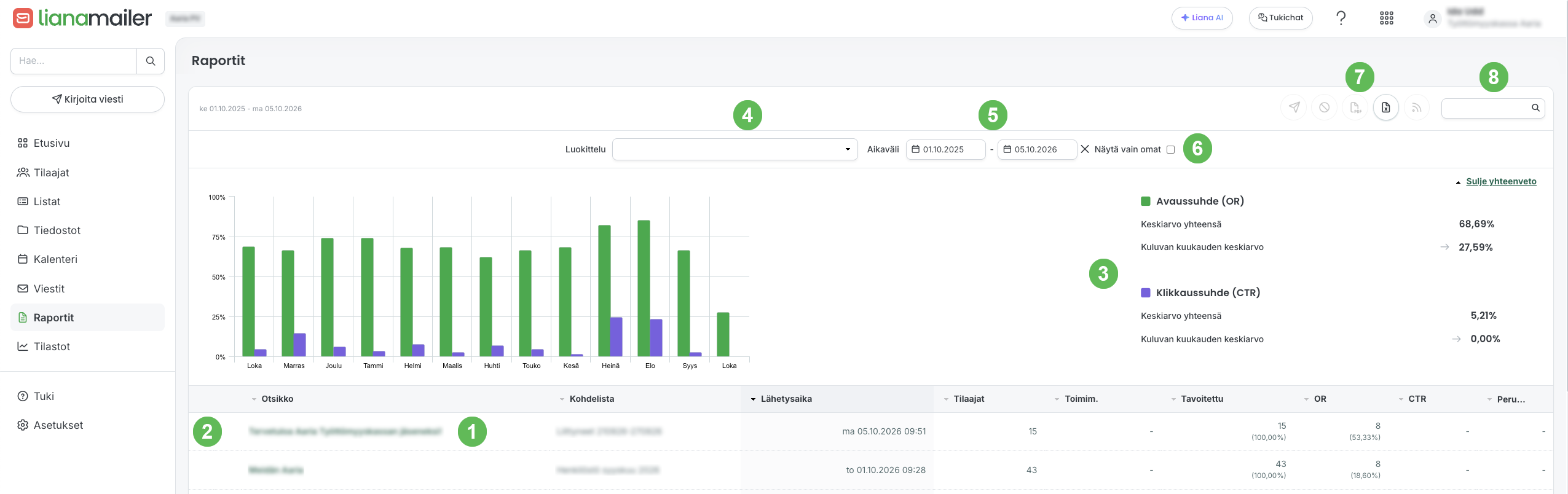Open the RSS feed icon in report toolbar
Viewport: 1568px width, 494px height.
(1416, 108)
